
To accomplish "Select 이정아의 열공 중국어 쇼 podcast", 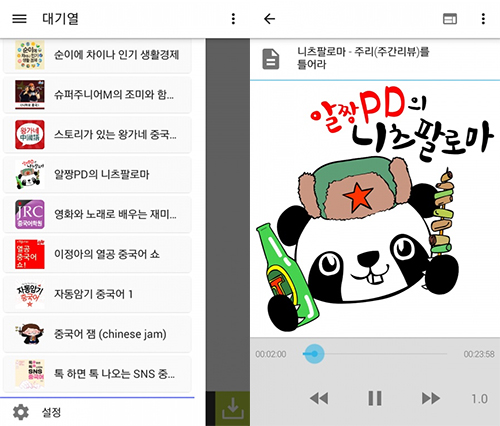I will click(97, 254).
